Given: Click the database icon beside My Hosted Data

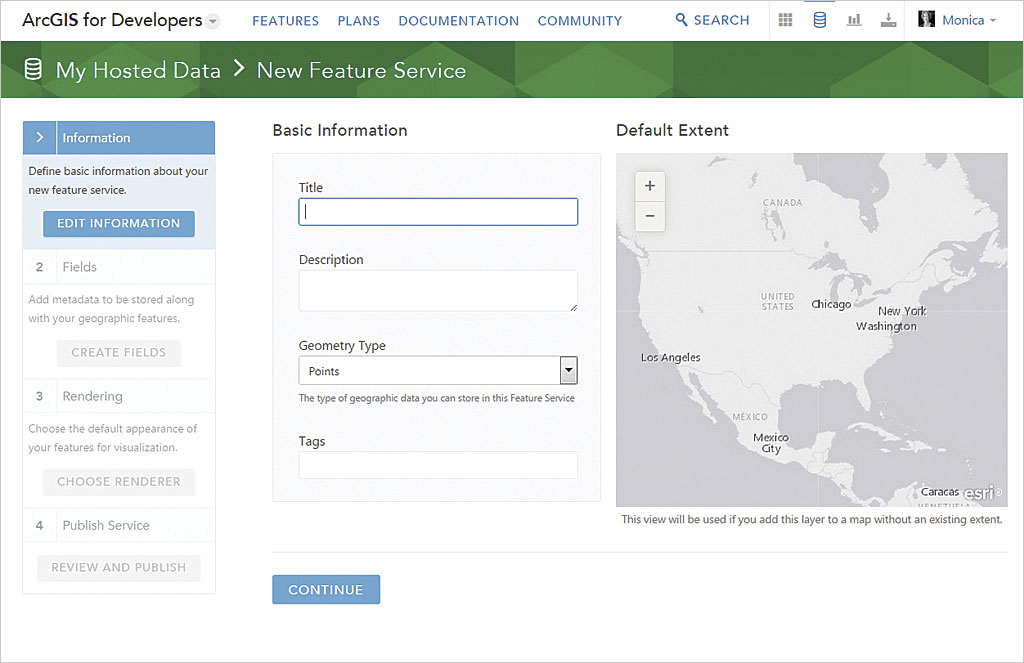Looking at the screenshot, I should tap(33, 70).
